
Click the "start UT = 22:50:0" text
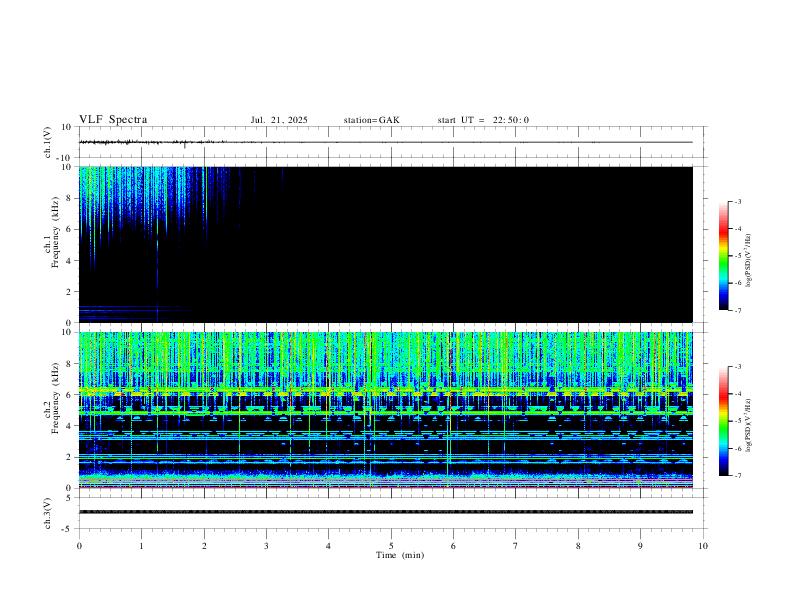[483, 120]
